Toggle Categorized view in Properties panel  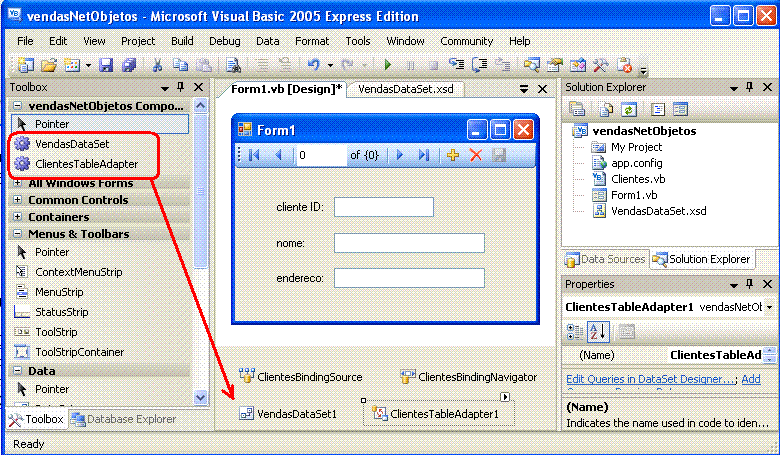(575, 332)
